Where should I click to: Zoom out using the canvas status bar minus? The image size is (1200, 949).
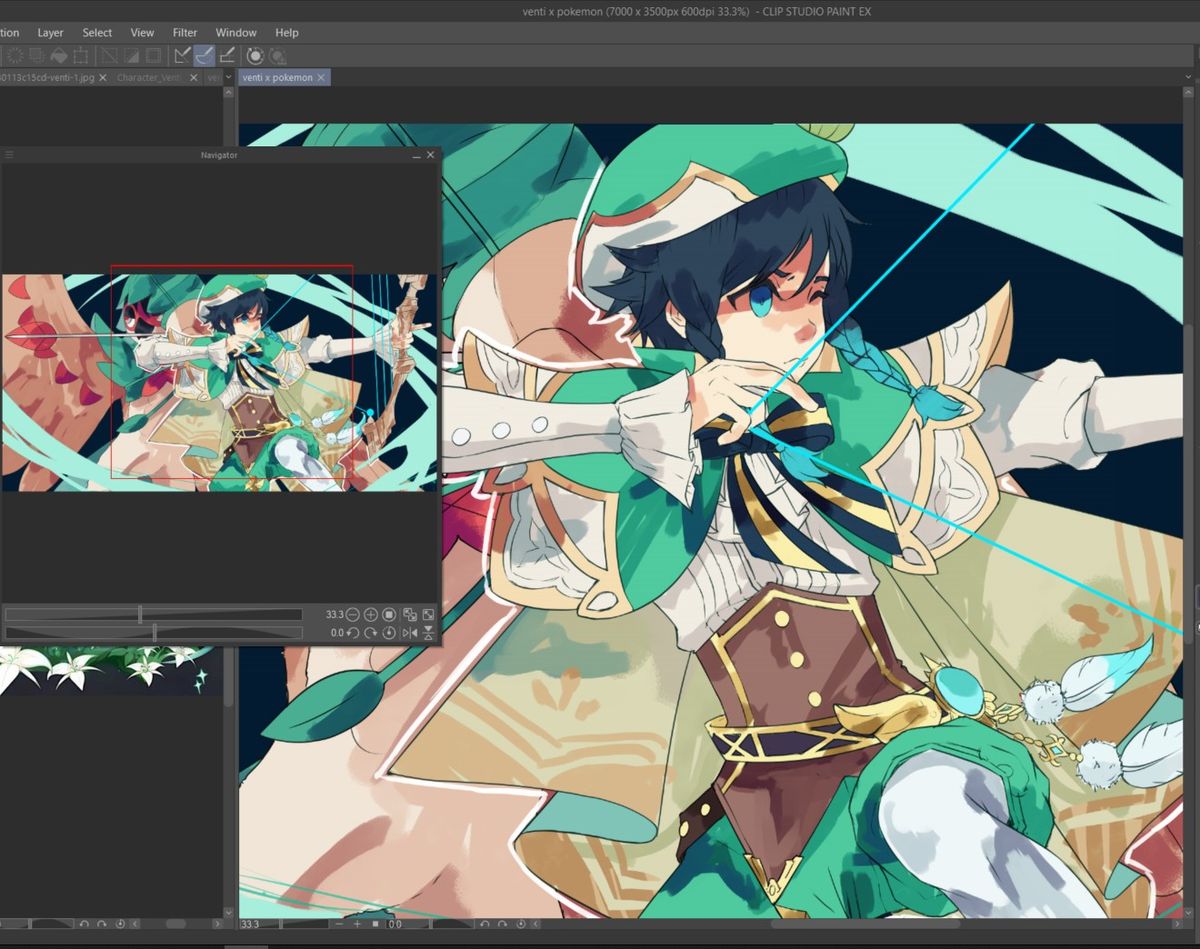(x=339, y=924)
